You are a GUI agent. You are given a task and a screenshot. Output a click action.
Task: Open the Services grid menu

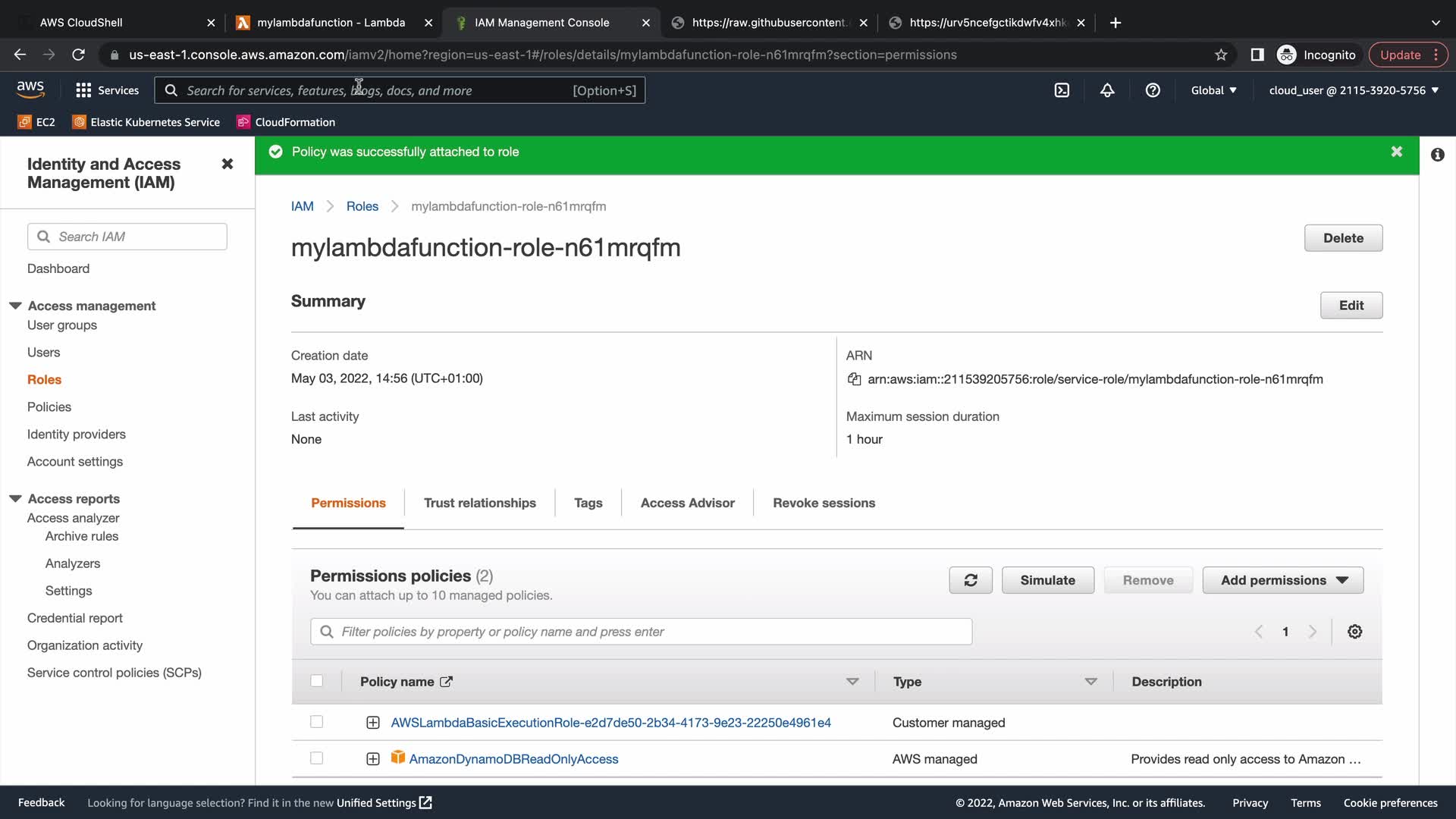107,90
